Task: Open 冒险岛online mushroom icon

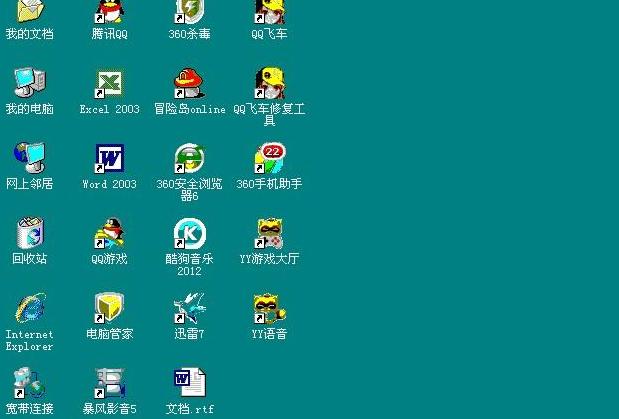Action: (189, 83)
